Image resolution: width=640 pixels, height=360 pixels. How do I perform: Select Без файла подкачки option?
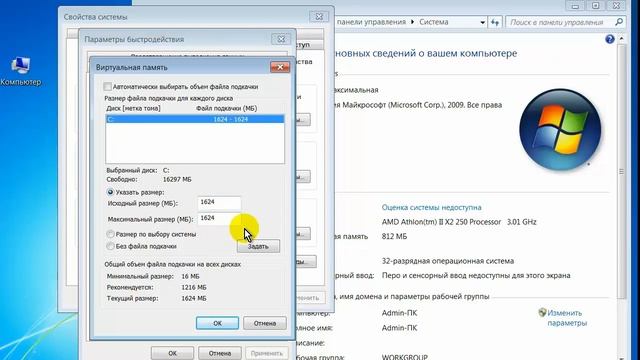pyautogui.click(x=110, y=246)
